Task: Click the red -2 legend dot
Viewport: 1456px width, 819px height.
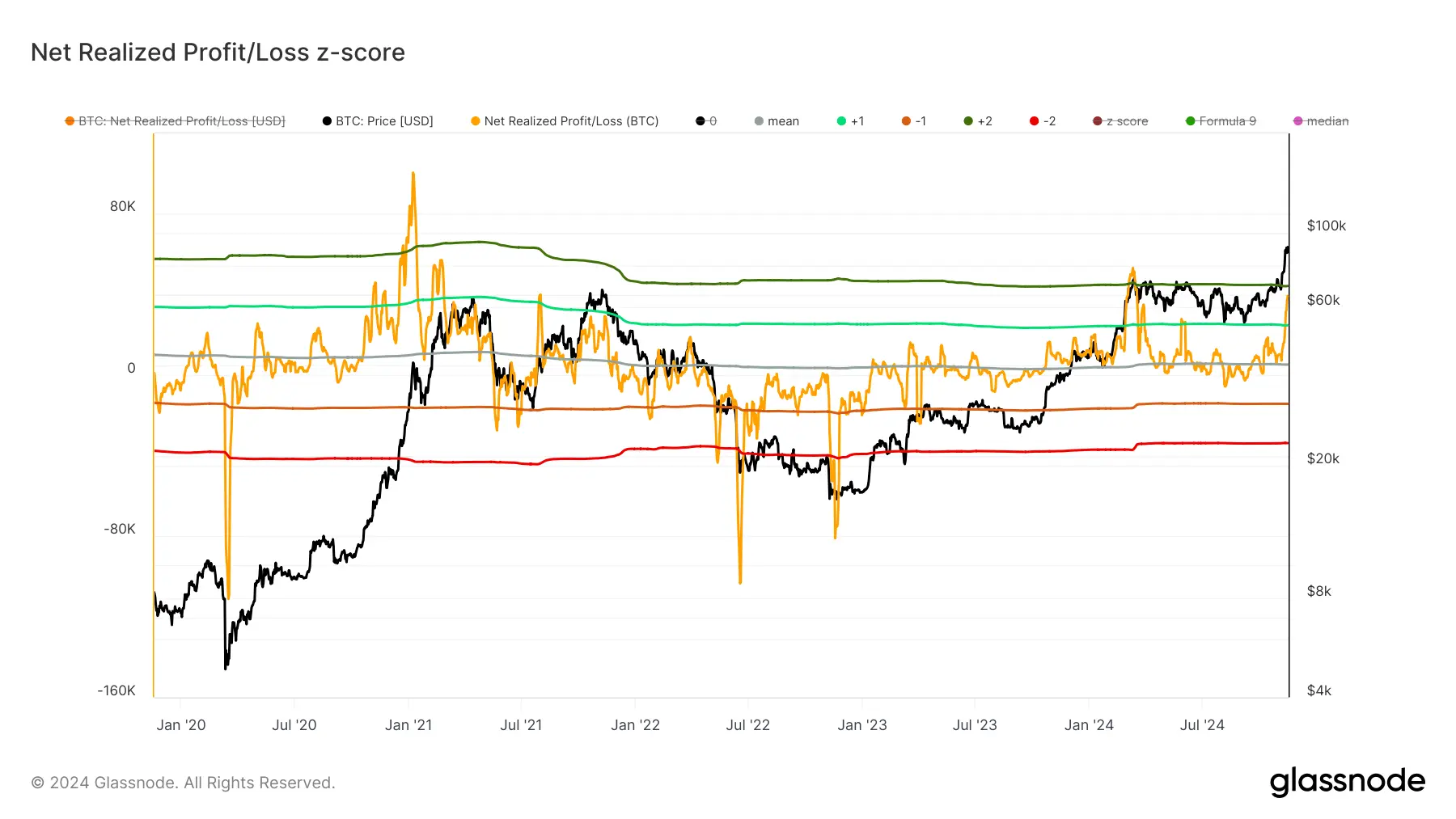Action: [1034, 121]
